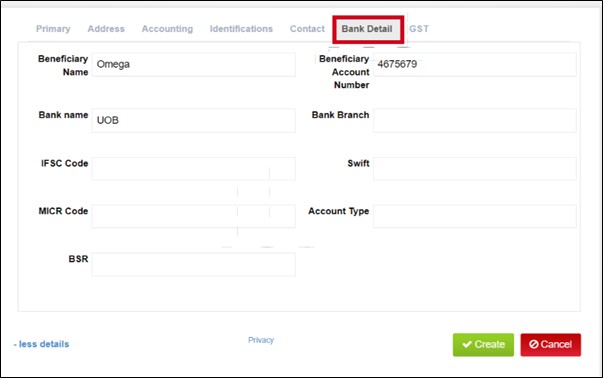Collapse form with less details link

[42, 344]
